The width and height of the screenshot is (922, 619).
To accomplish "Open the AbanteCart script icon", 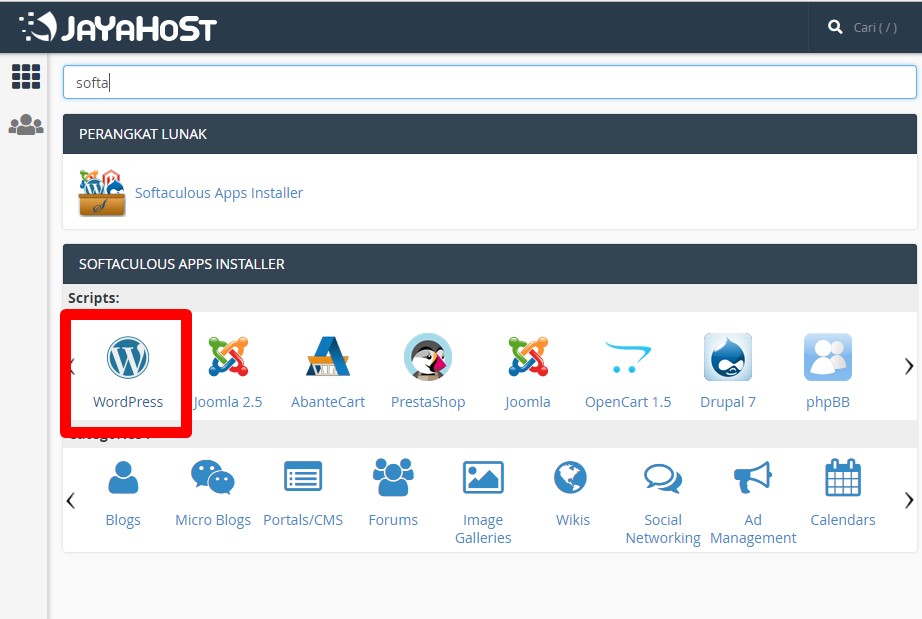I will 328,356.
